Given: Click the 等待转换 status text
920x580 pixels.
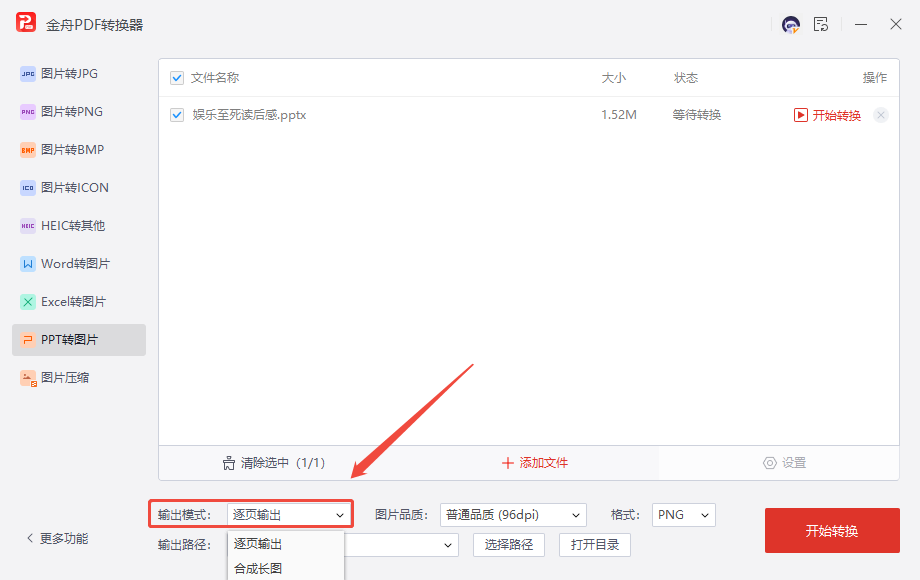Looking at the screenshot, I should pos(696,115).
